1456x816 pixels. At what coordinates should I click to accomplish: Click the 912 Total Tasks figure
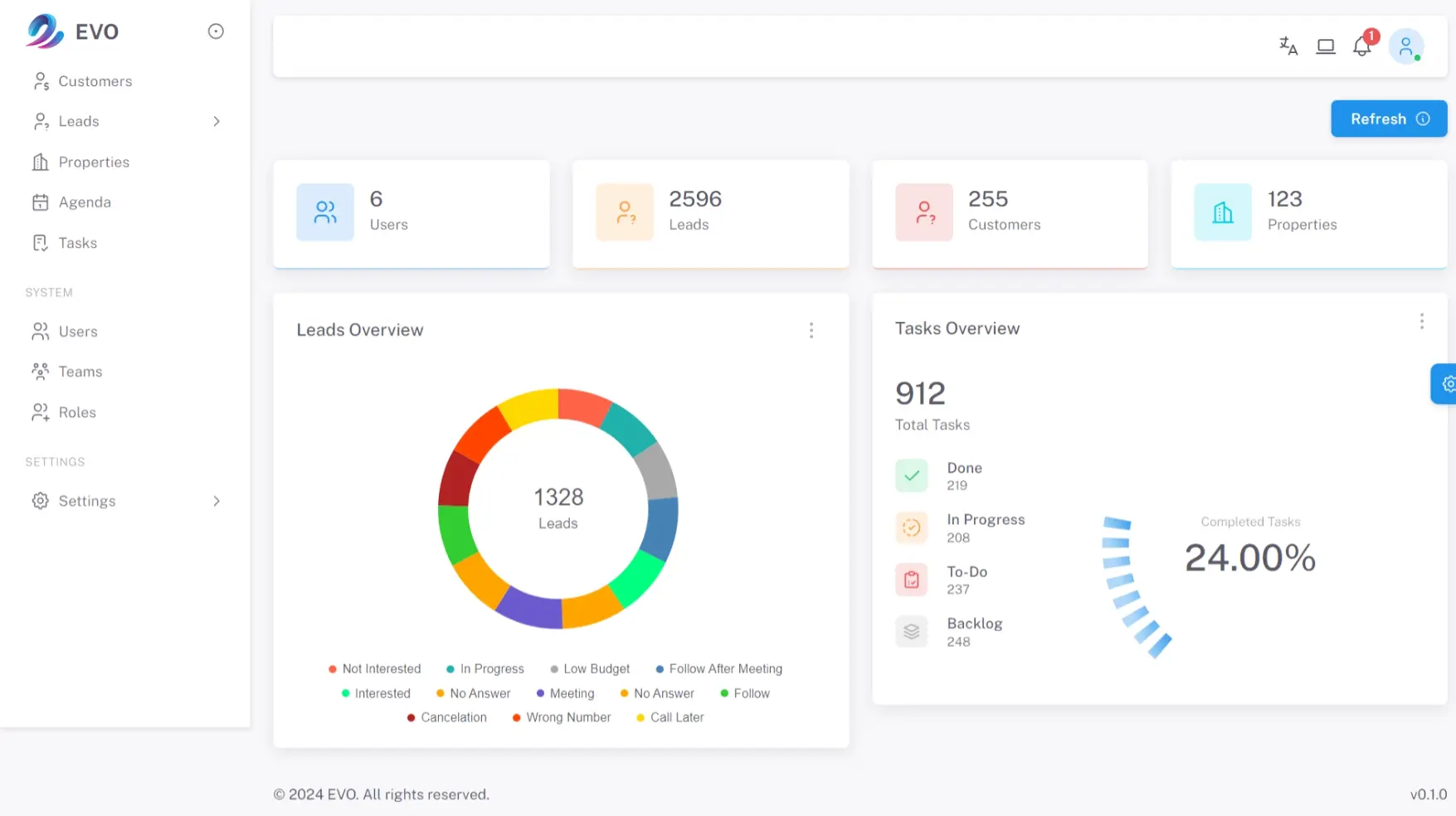[x=920, y=393]
